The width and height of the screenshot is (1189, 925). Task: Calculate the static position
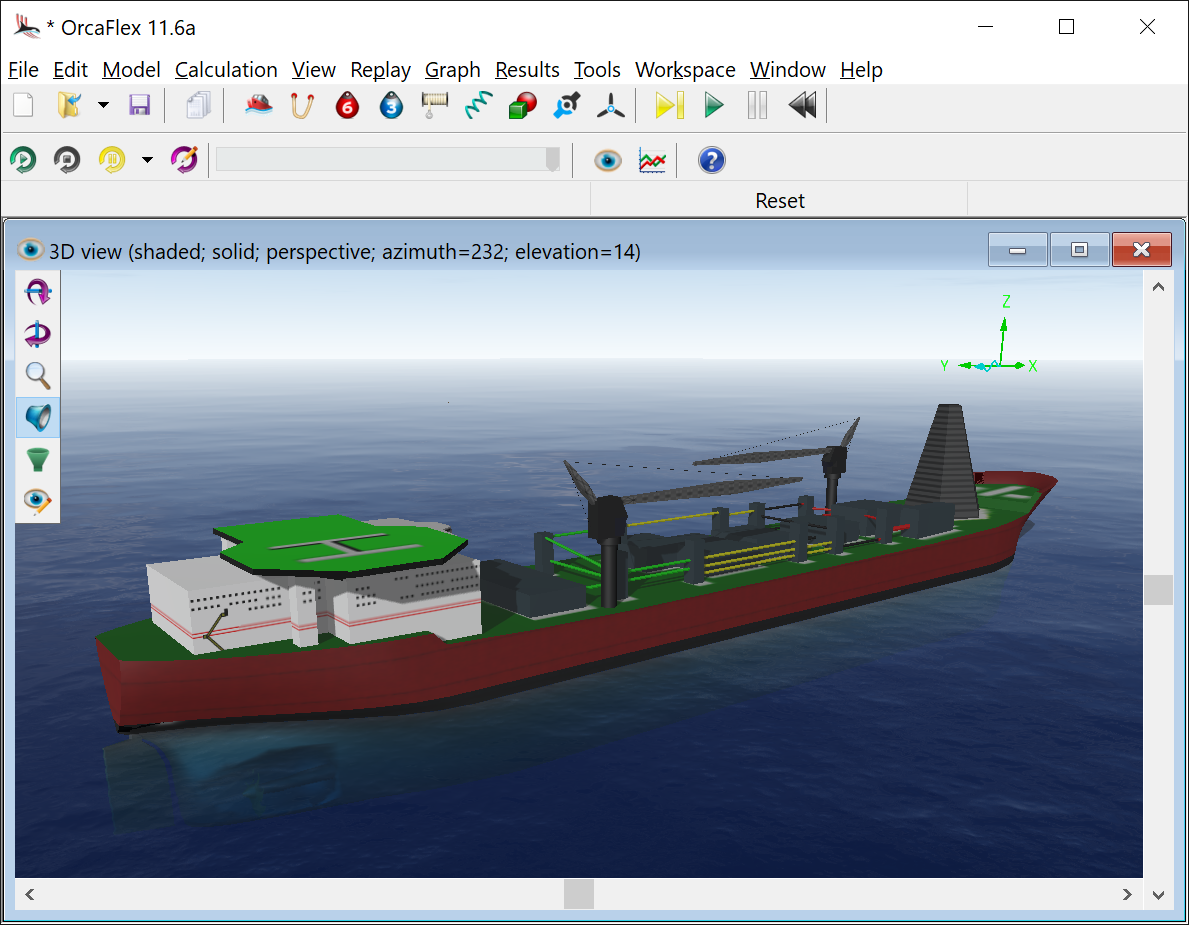(x=670, y=105)
